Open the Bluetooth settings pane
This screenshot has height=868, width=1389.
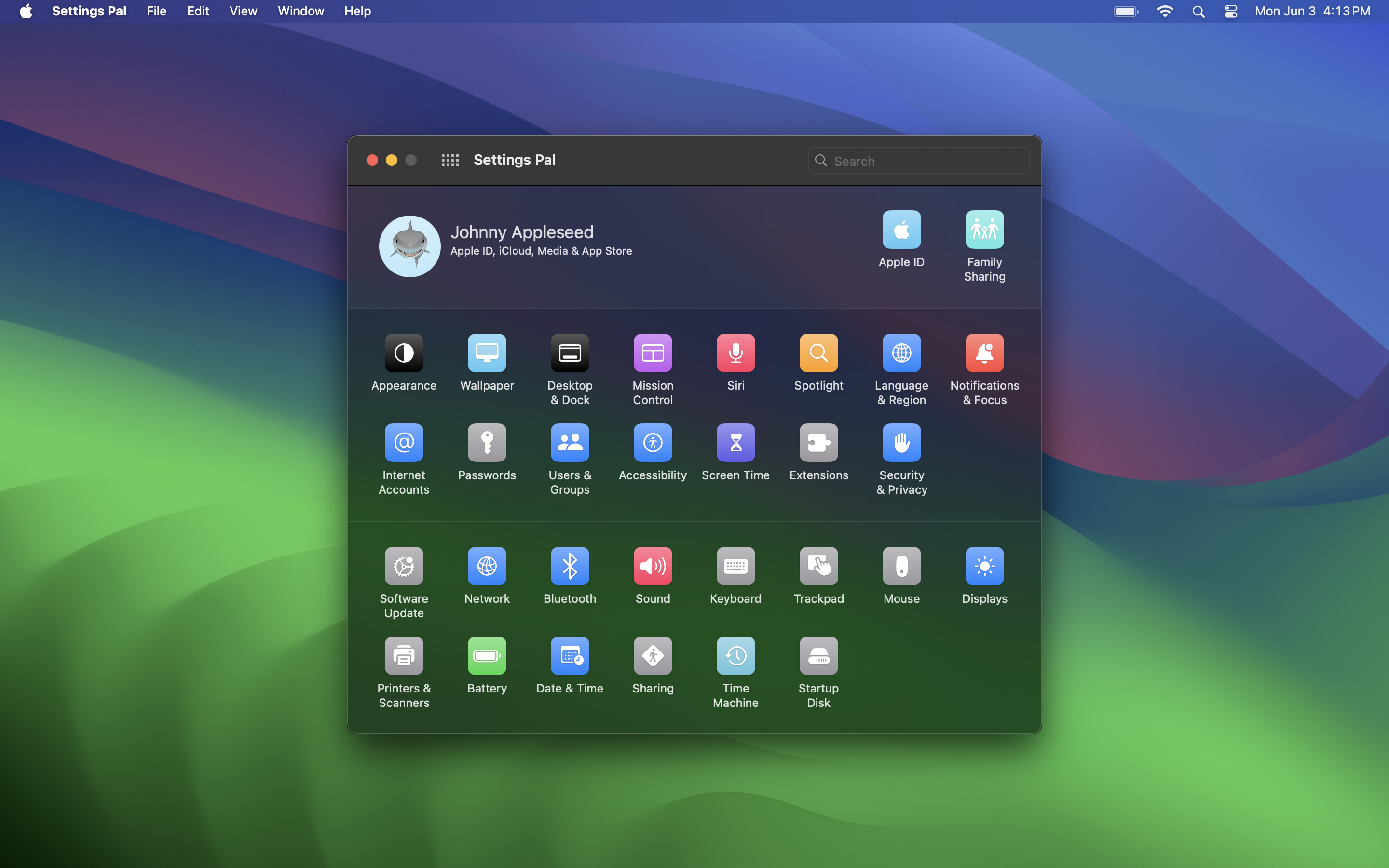point(570,566)
